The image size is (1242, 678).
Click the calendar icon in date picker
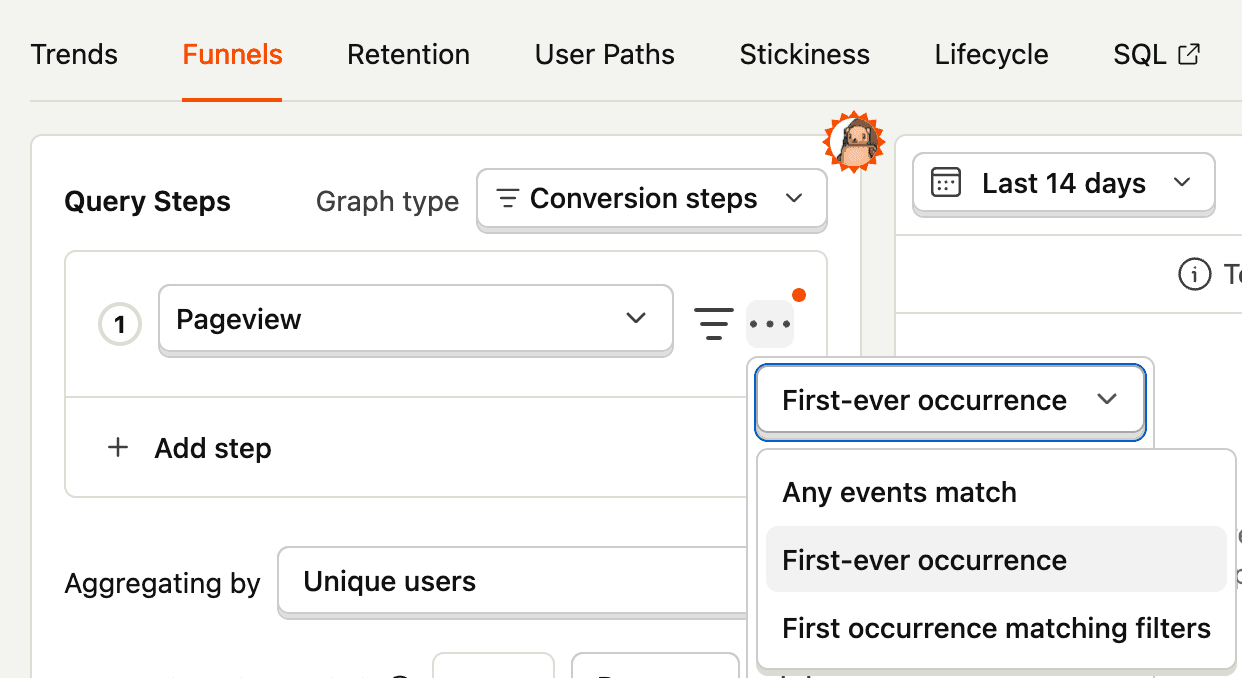pyautogui.click(x=945, y=183)
